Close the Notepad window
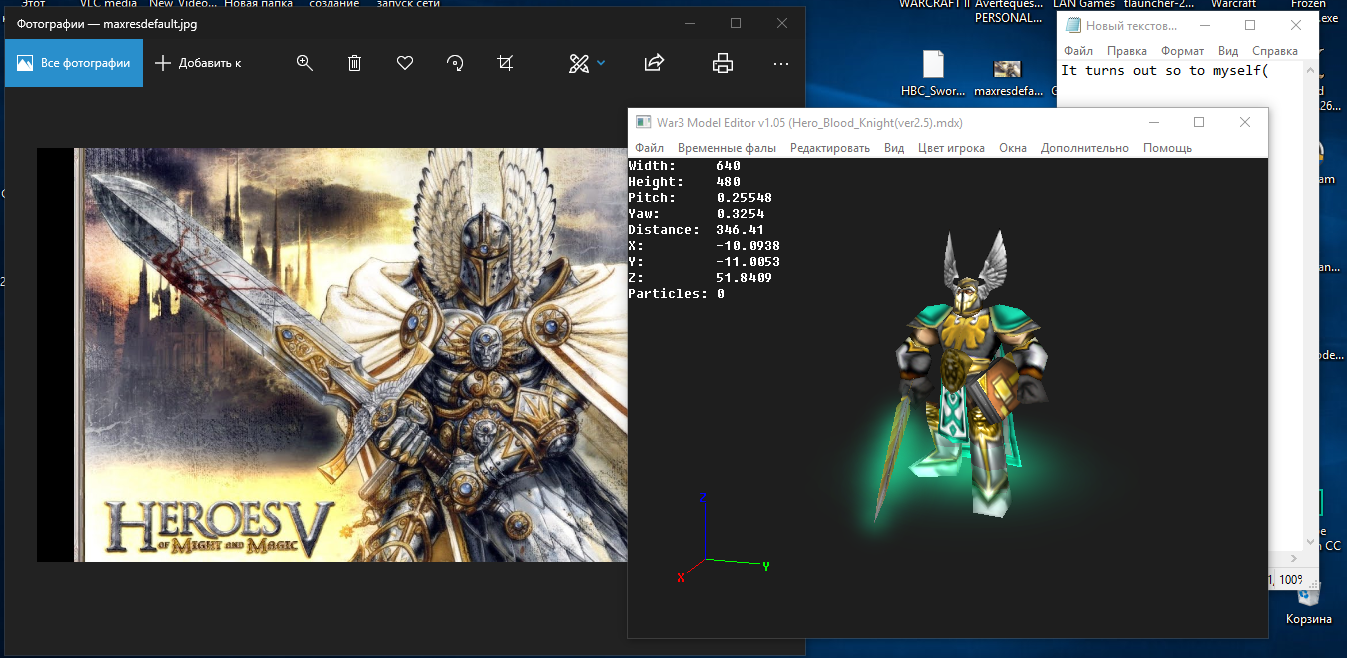Image resolution: width=1347 pixels, height=658 pixels. 1295,25
